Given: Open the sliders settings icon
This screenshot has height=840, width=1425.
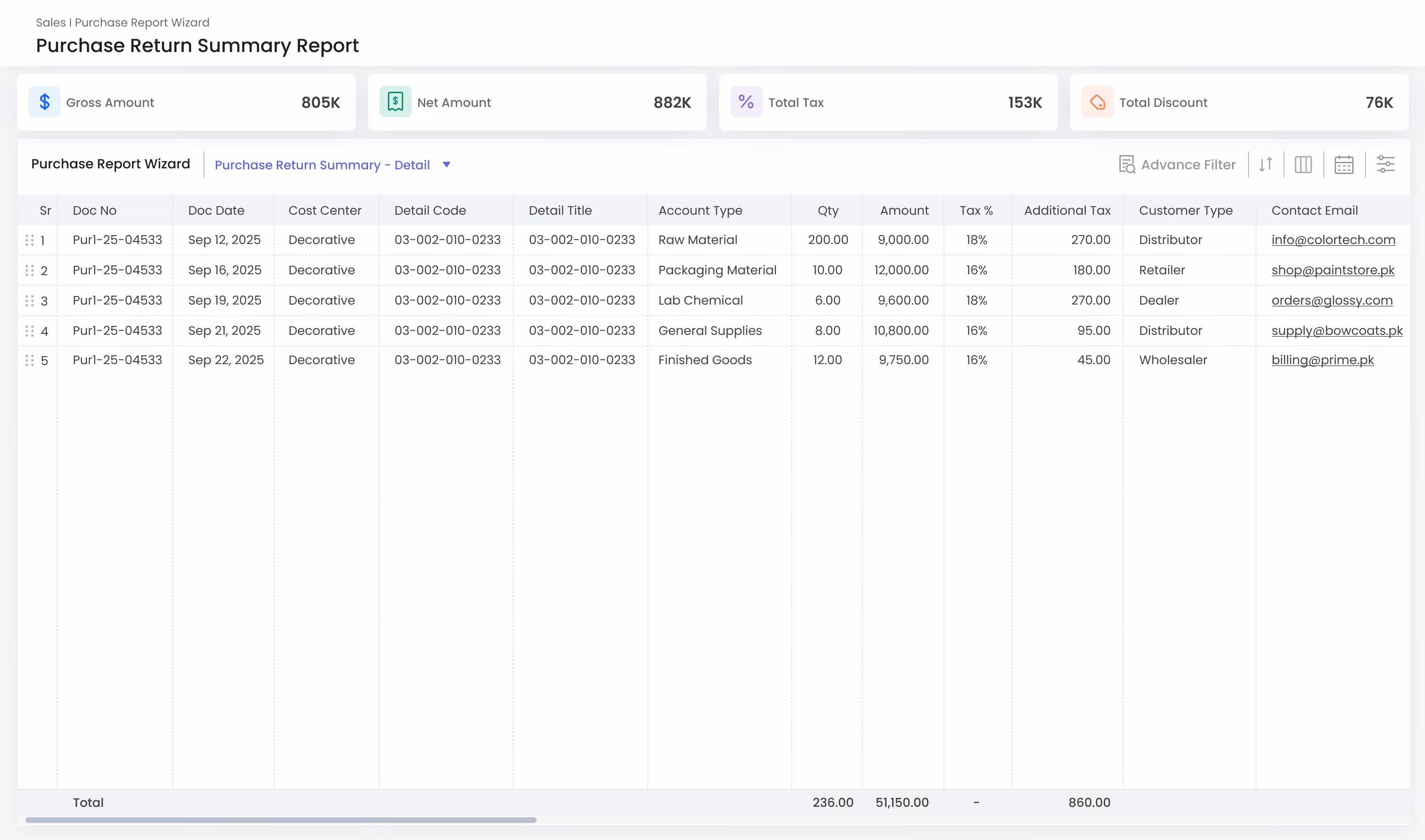Looking at the screenshot, I should (x=1385, y=165).
